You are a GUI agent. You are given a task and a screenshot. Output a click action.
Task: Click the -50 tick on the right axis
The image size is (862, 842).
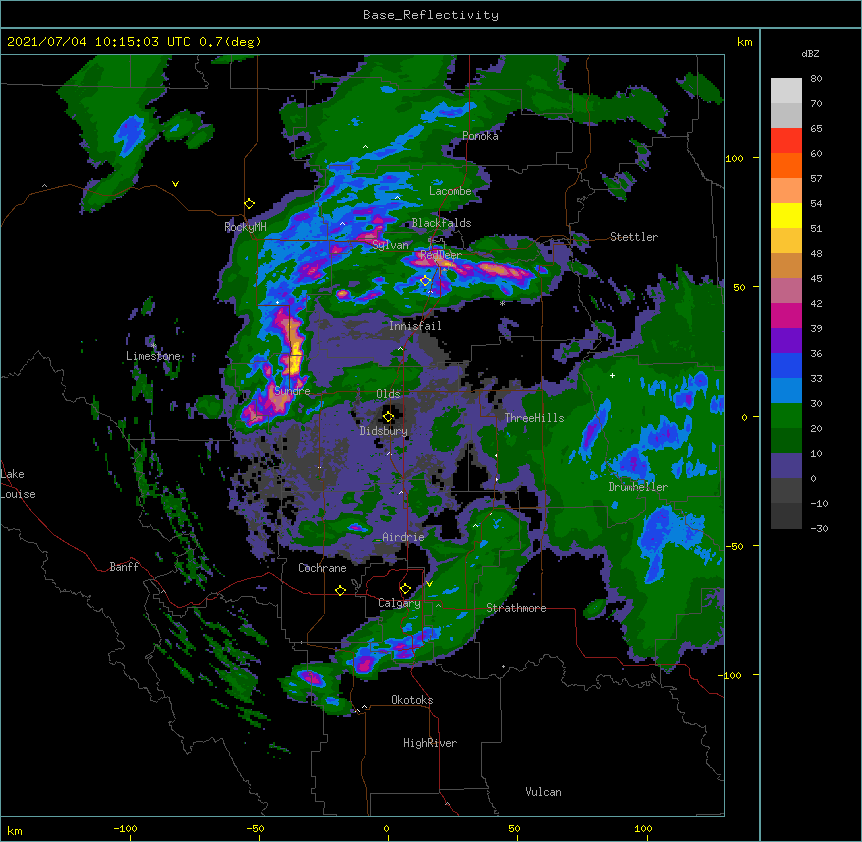[734, 546]
